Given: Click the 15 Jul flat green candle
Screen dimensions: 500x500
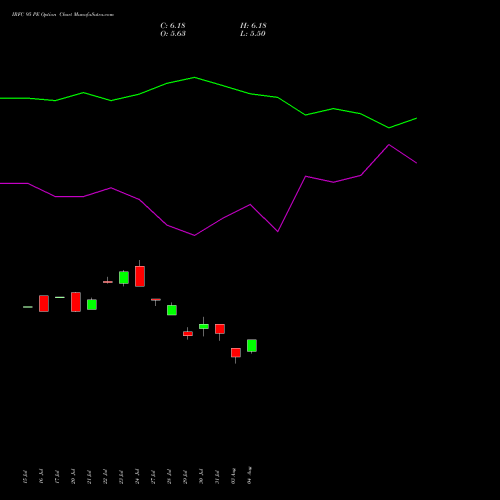Looking at the screenshot, I should (x=28, y=307).
